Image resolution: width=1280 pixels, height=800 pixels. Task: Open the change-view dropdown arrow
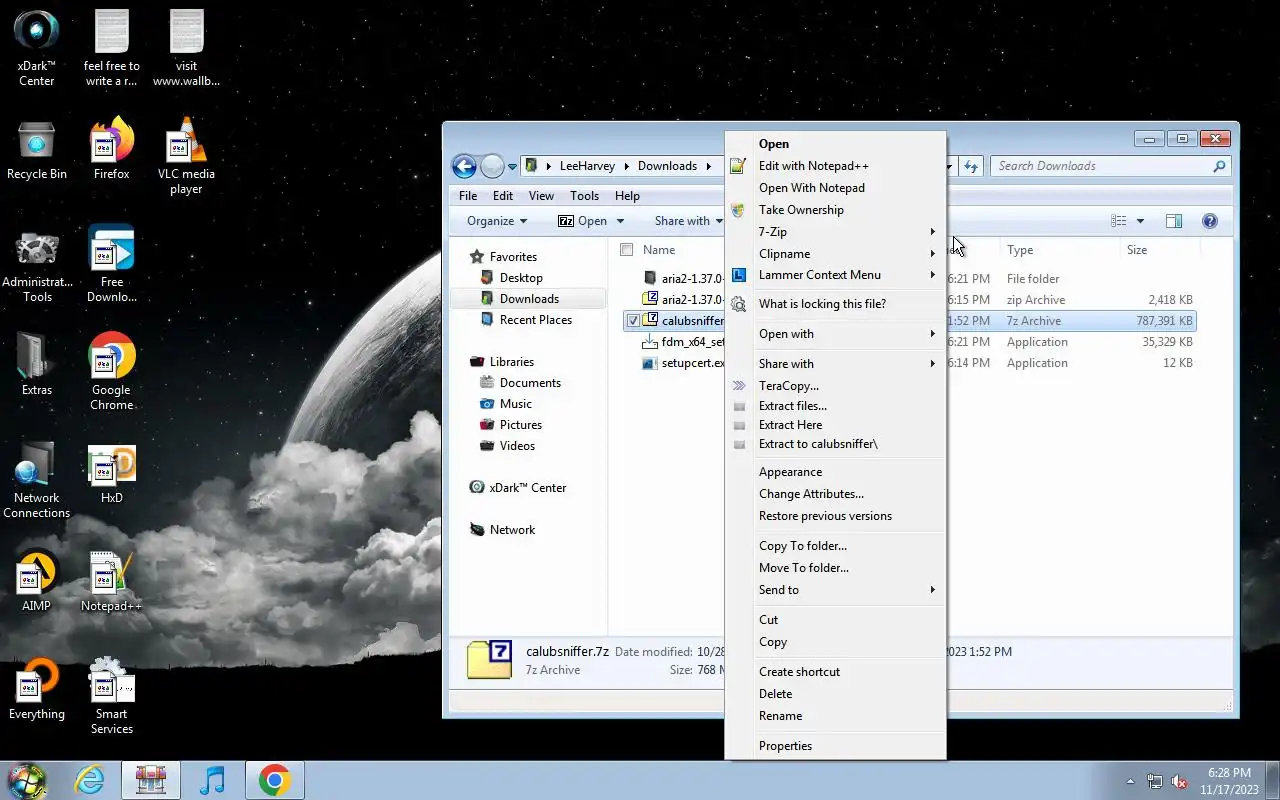(1140, 221)
